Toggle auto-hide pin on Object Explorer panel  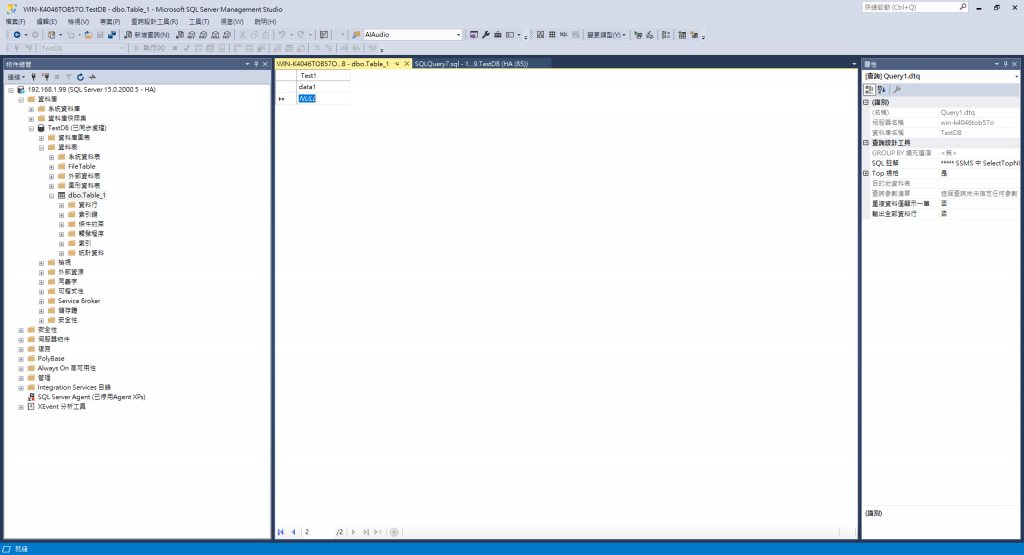pos(256,64)
